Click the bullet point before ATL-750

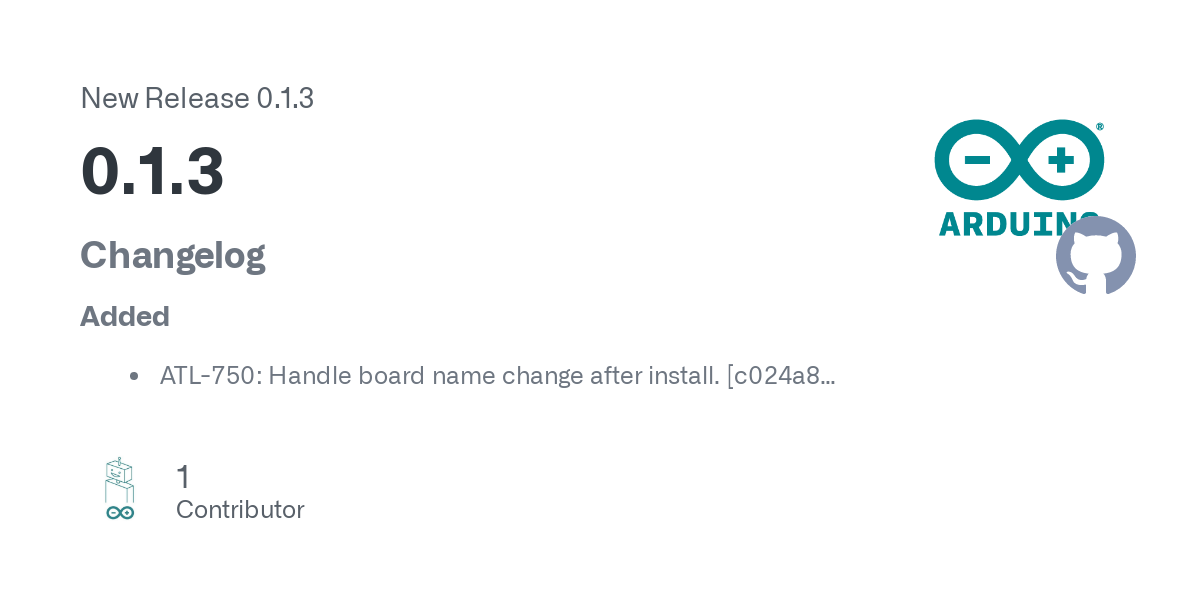(133, 377)
